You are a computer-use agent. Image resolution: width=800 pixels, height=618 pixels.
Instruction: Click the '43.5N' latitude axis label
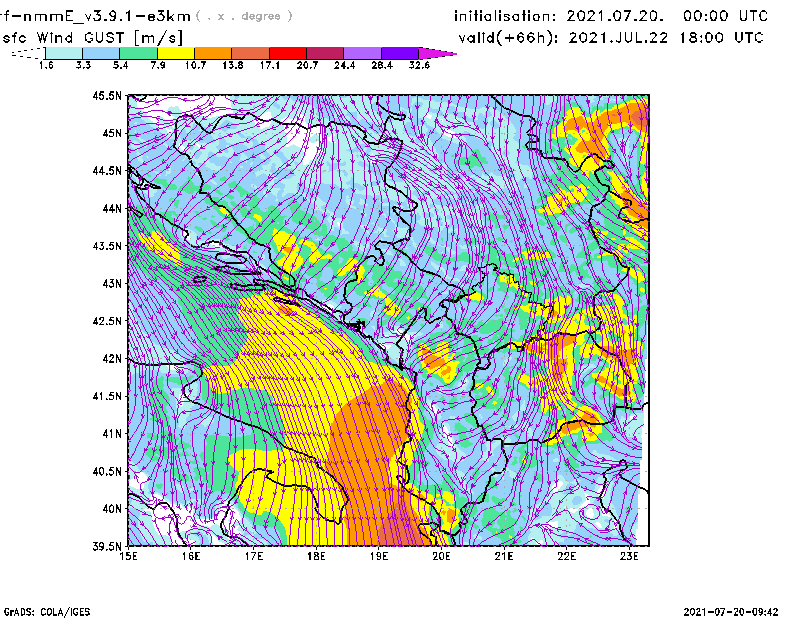point(107,246)
